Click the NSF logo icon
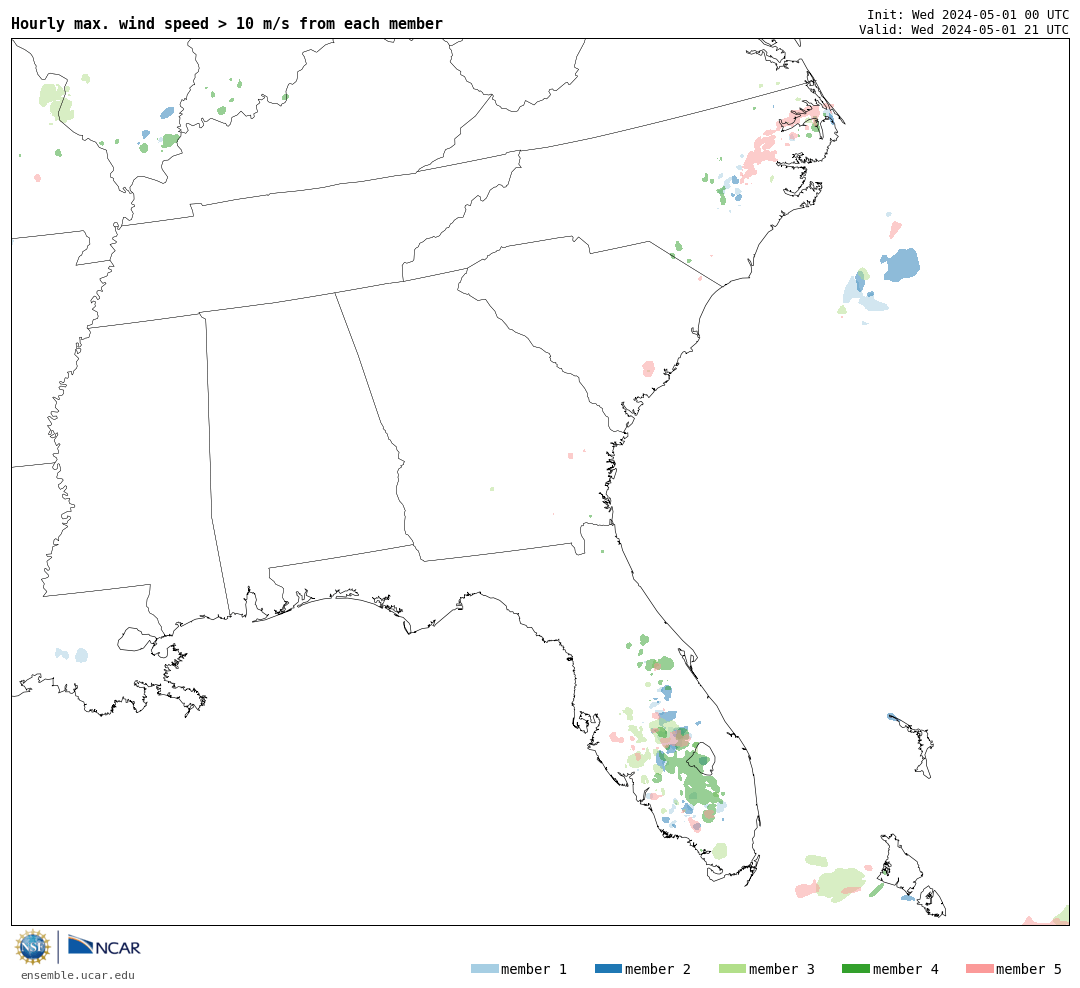Screen dimensions: 1080x988 click(x=32, y=947)
